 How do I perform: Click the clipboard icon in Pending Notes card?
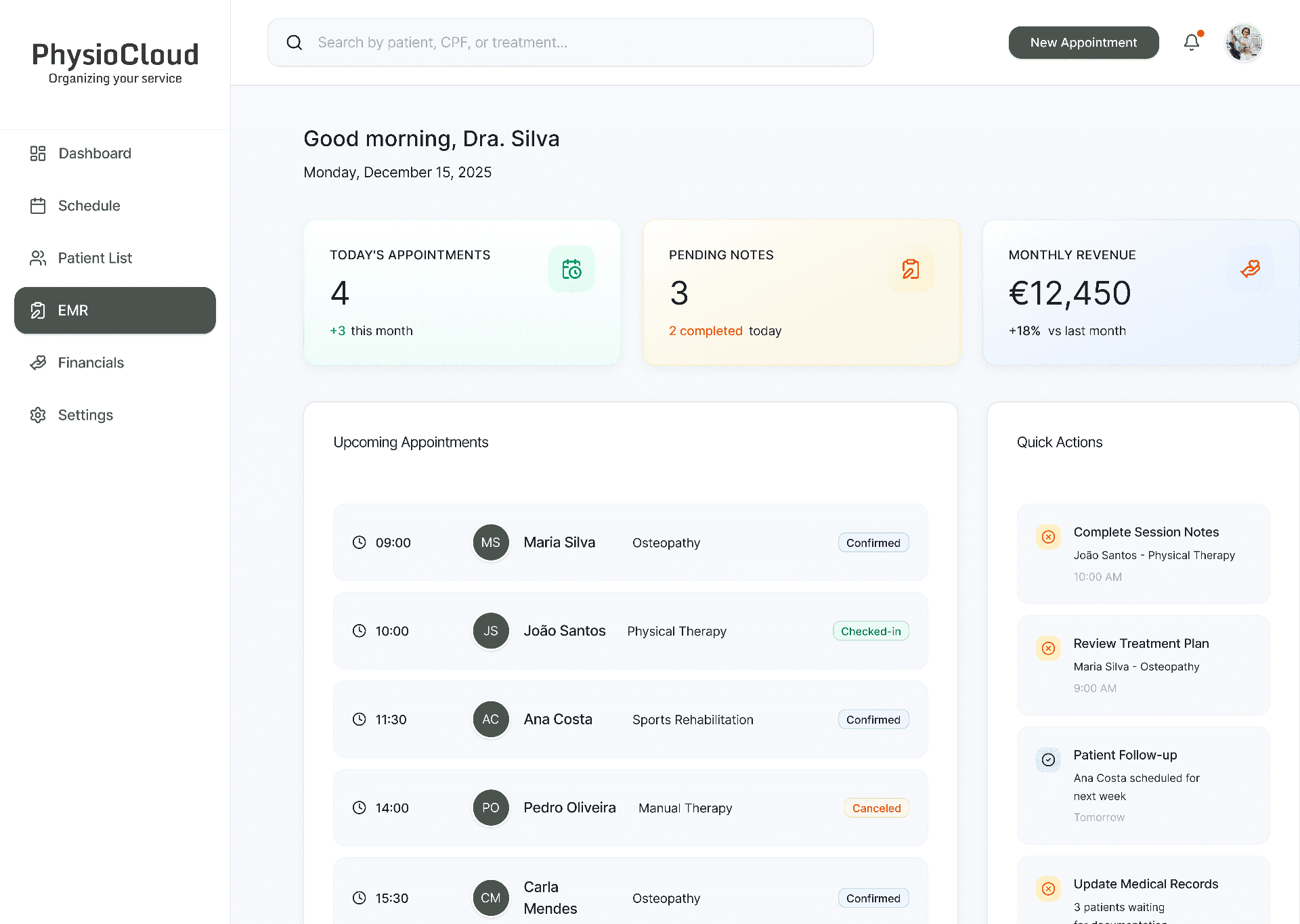tap(911, 269)
